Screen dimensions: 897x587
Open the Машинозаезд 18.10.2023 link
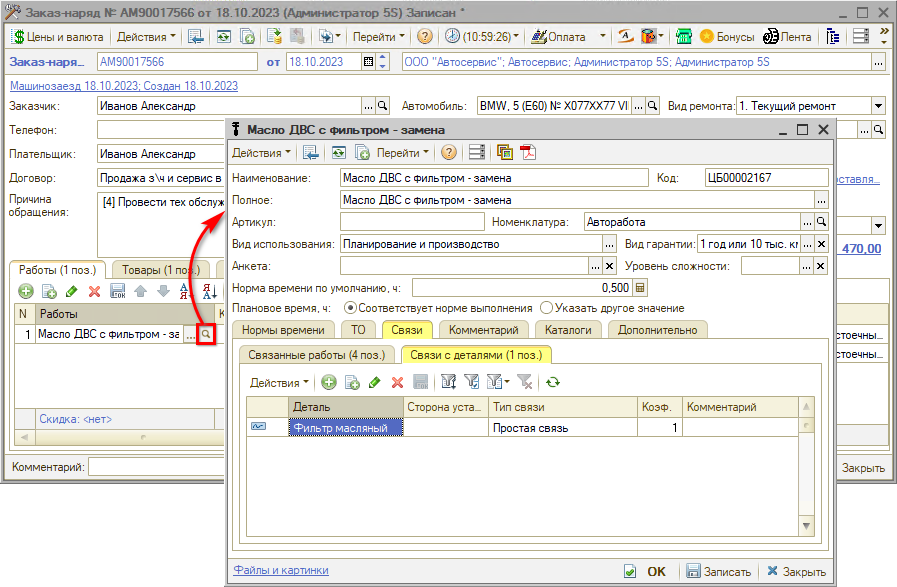(x=124, y=86)
